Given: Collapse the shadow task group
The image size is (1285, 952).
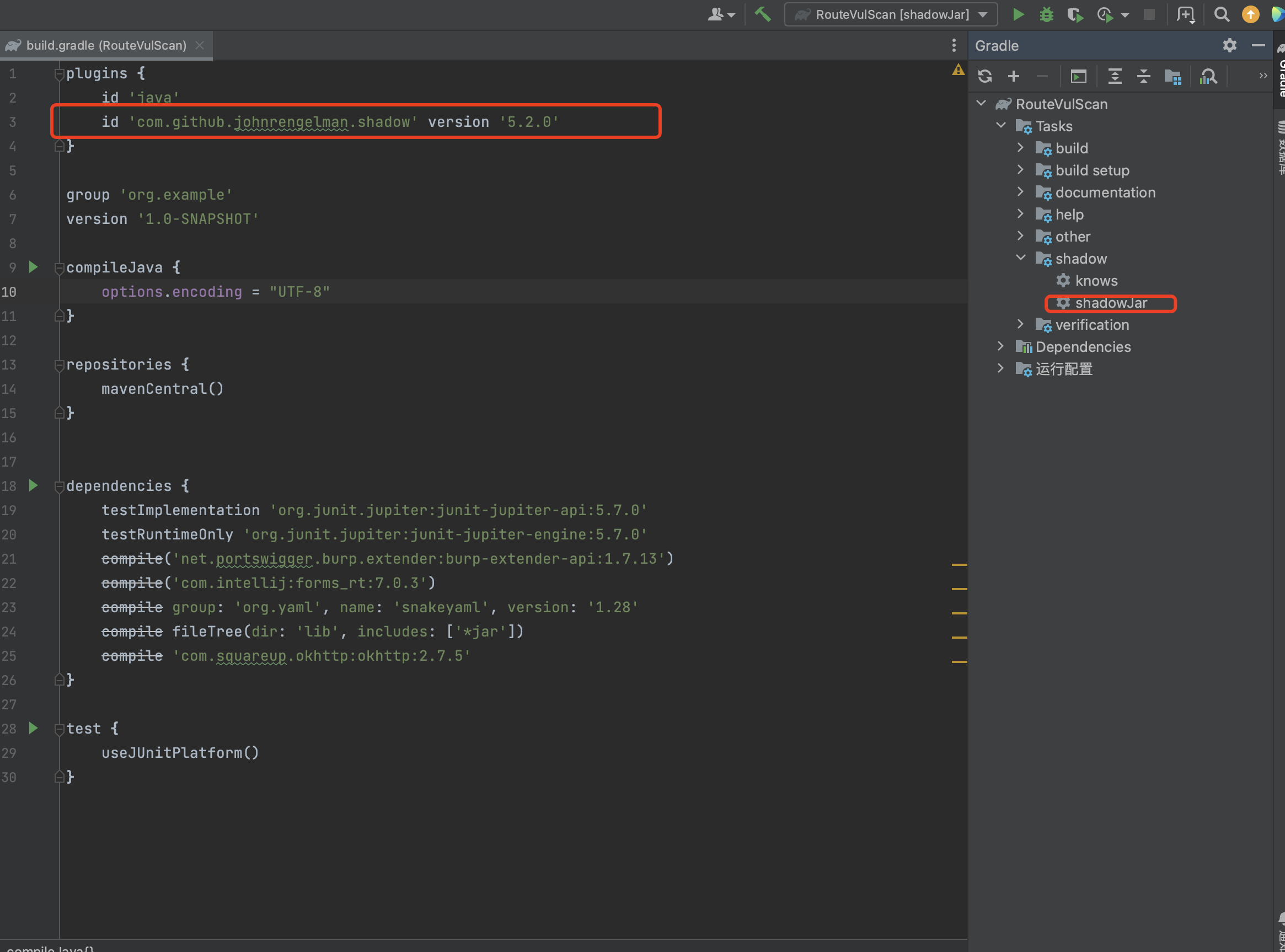Looking at the screenshot, I should (x=1021, y=258).
